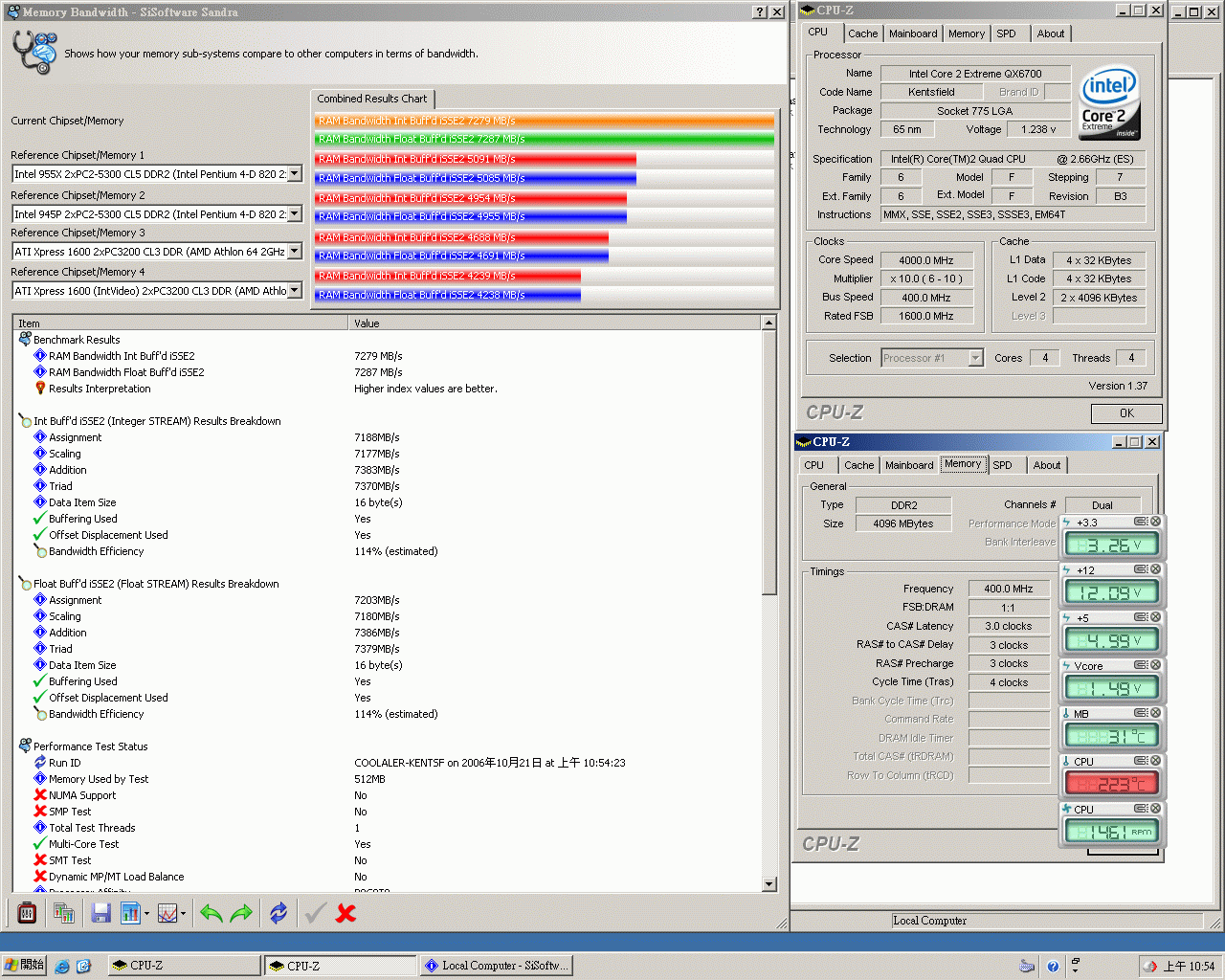This screenshot has height=980, width=1225.
Task: Click the Internet Explorer quick launch icon
Action: 62,967
